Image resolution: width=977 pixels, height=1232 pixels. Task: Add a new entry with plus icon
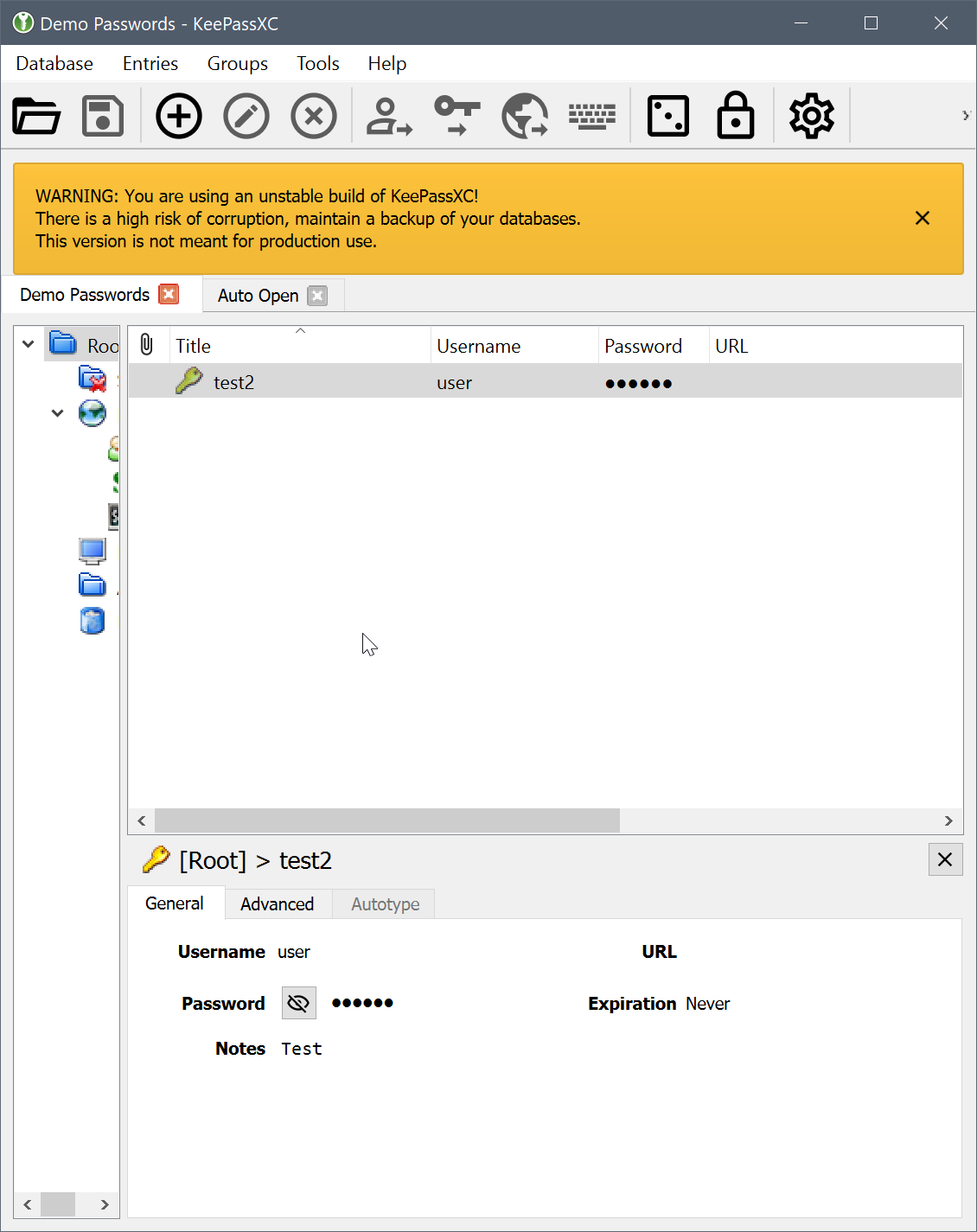click(179, 116)
